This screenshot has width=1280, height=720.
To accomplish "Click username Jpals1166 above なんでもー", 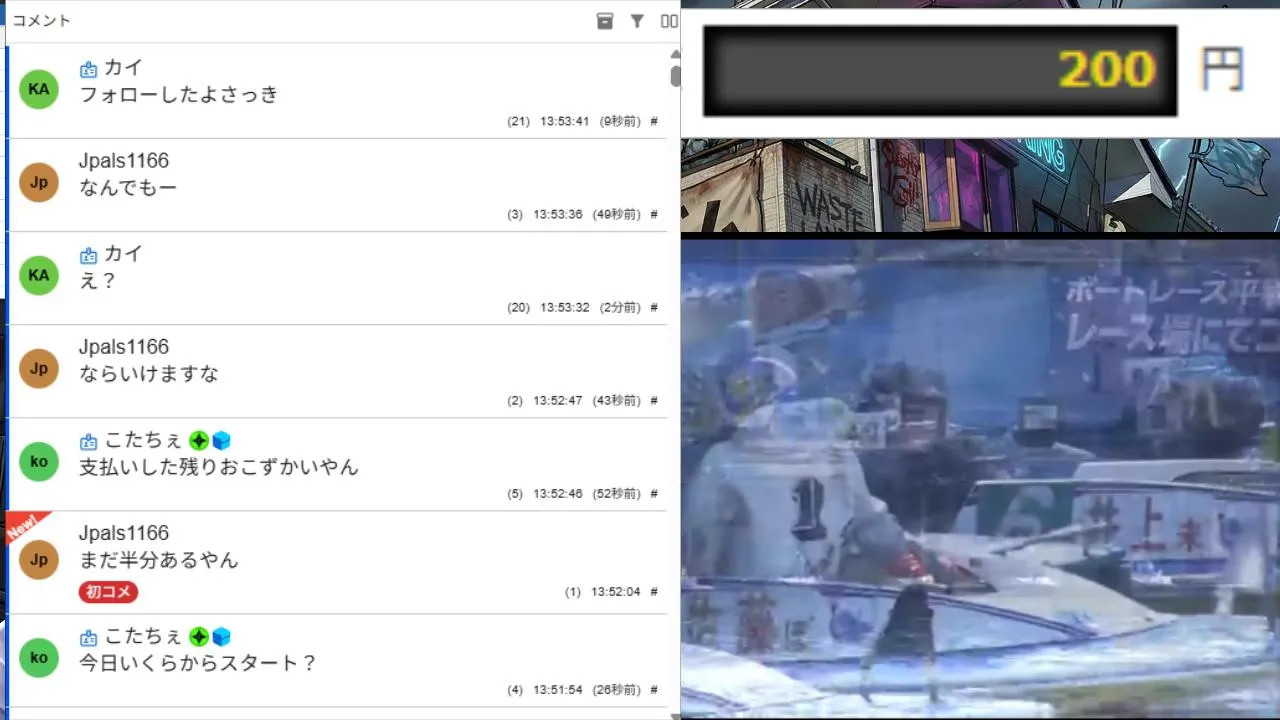I will [124, 161].
